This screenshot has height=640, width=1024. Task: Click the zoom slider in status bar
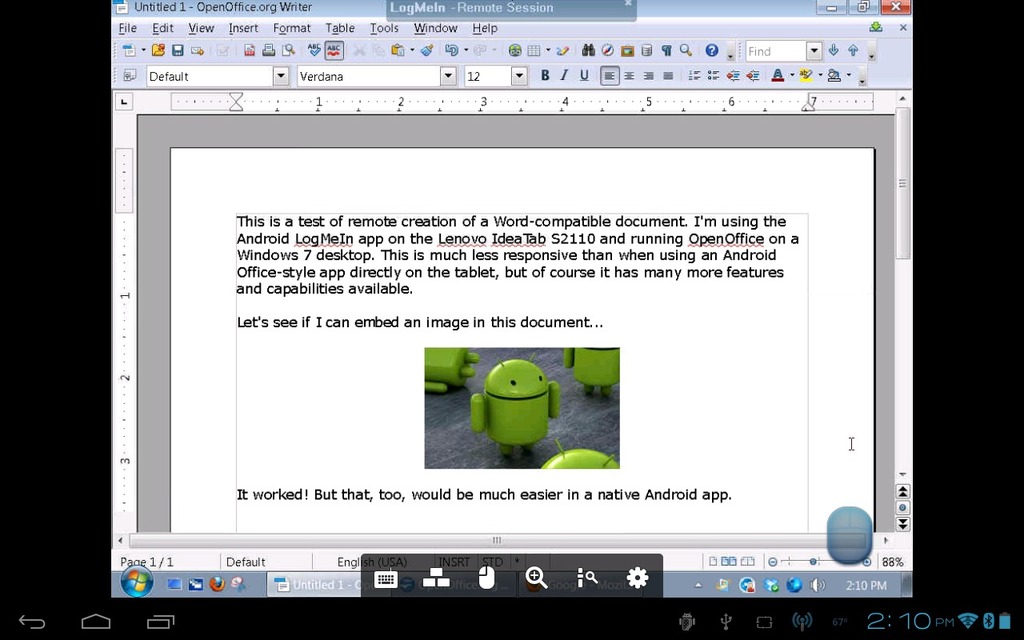(820, 562)
